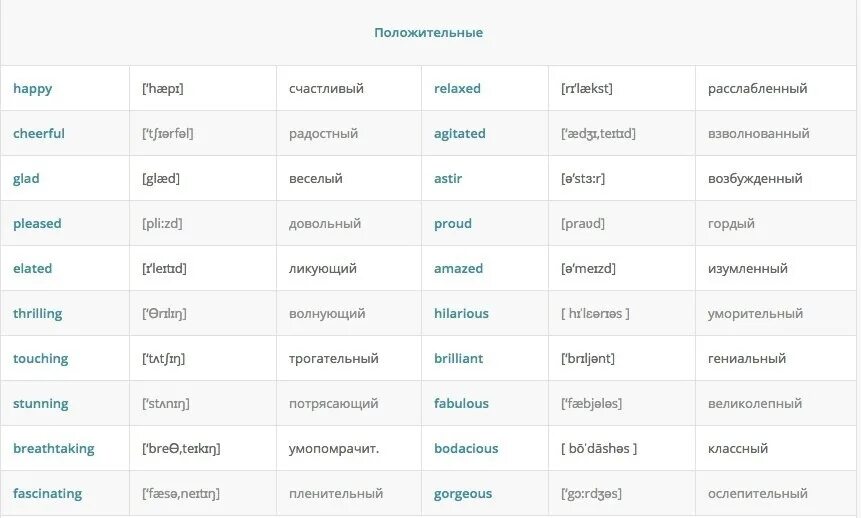Select the gorgeous word link
The image size is (861, 518).
click(463, 494)
